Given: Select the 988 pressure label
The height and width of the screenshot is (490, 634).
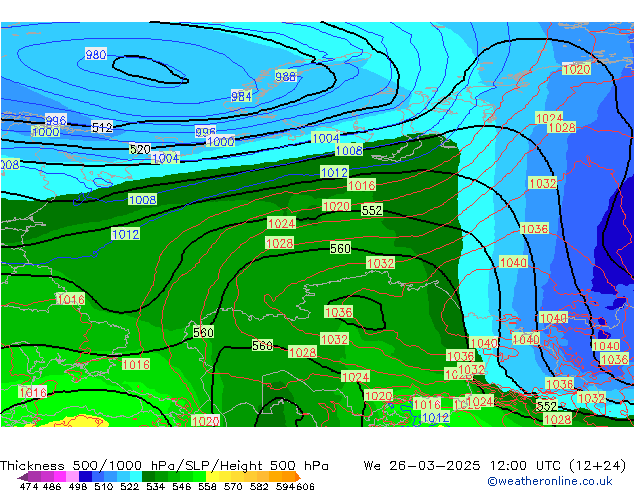Looking at the screenshot, I should coord(285,76).
